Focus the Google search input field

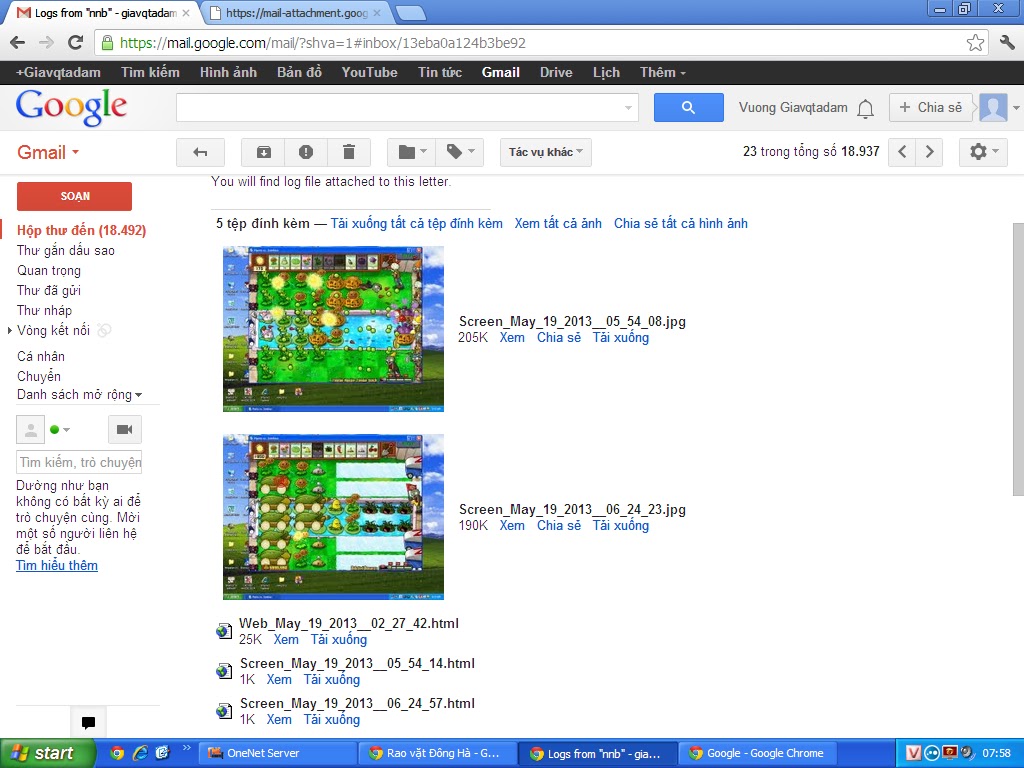398,108
